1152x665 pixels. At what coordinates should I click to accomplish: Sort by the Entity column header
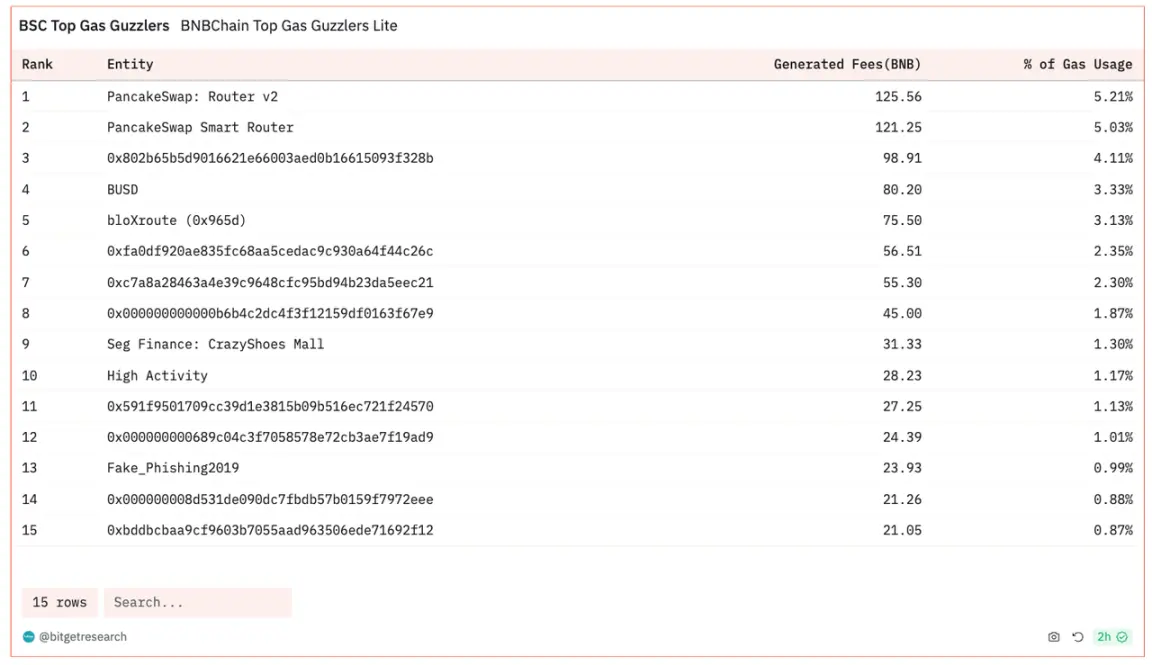[x=130, y=64]
